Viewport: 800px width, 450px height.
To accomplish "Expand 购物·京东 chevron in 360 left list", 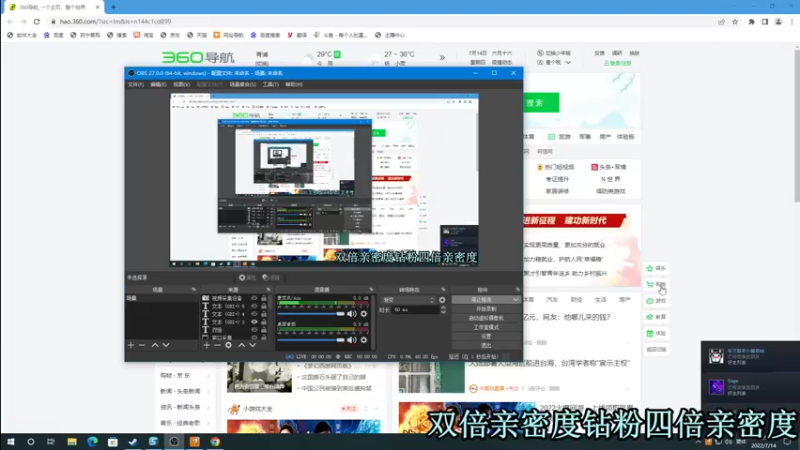I will [209, 376].
